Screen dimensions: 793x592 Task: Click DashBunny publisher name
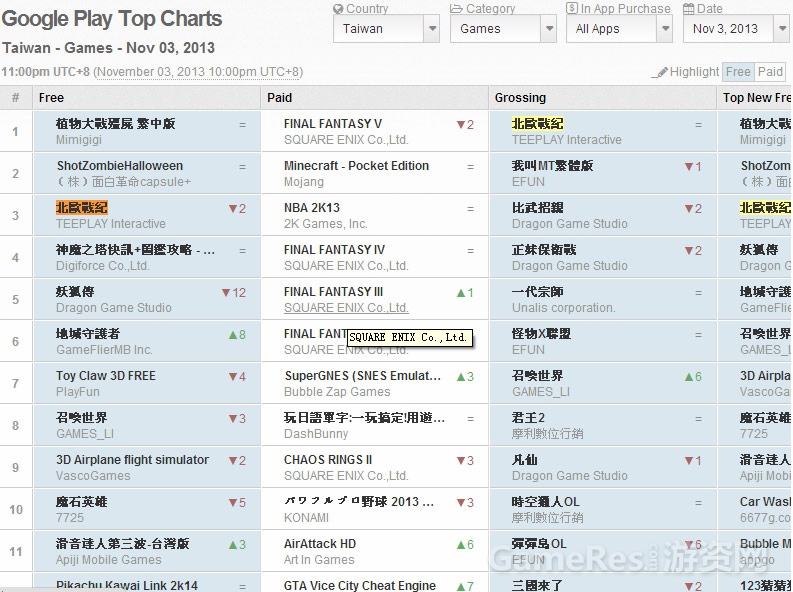coord(316,434)
